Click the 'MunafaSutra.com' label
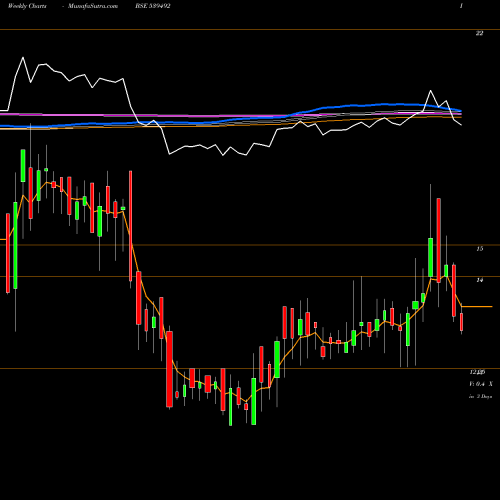The width and height of the screenshot is (500, 500). pyautogui.click(x=93, y=6)
